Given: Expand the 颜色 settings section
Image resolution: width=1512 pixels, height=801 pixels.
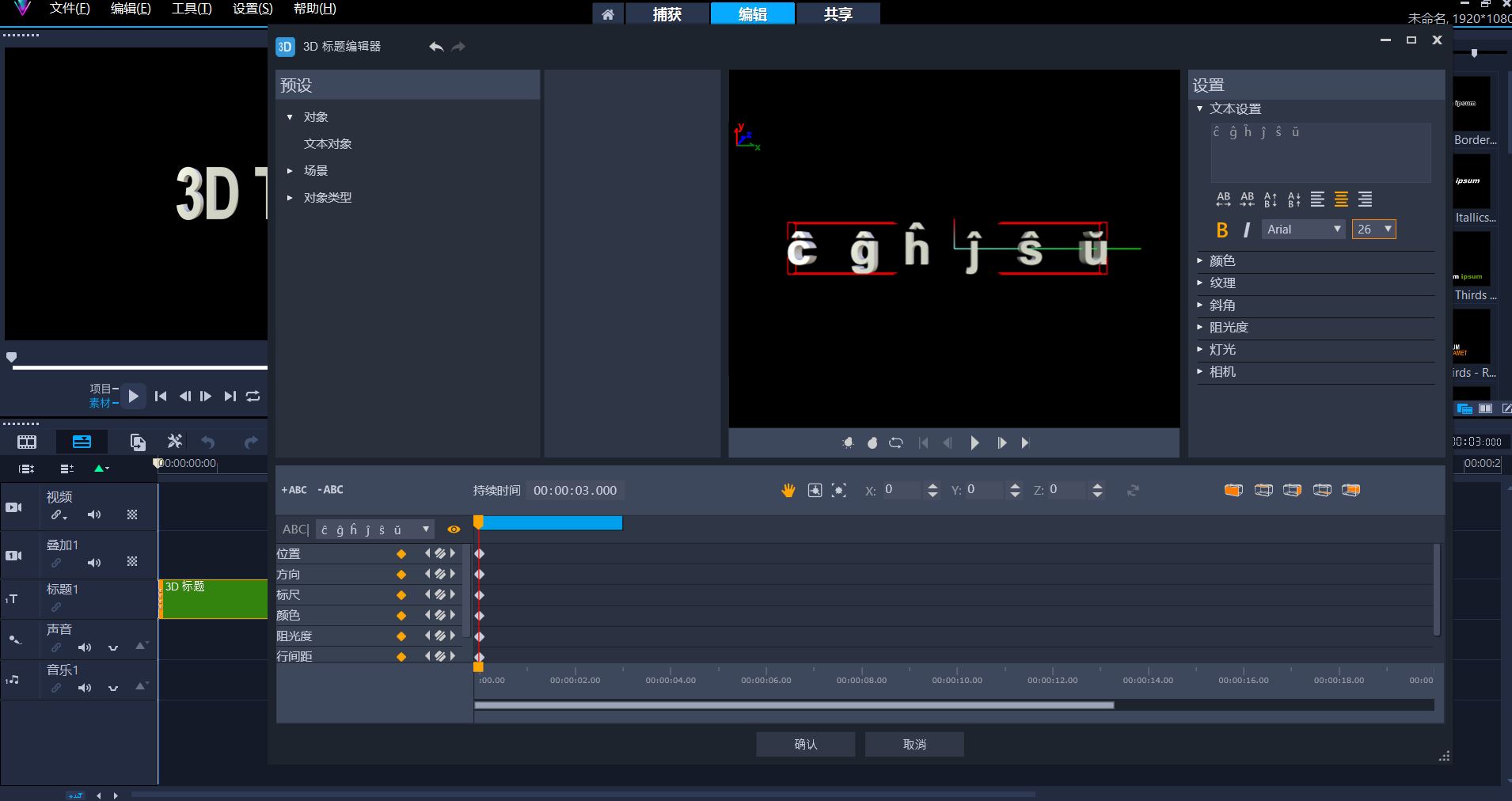Looking at the screenshot, I should (x=1221, y=260).
